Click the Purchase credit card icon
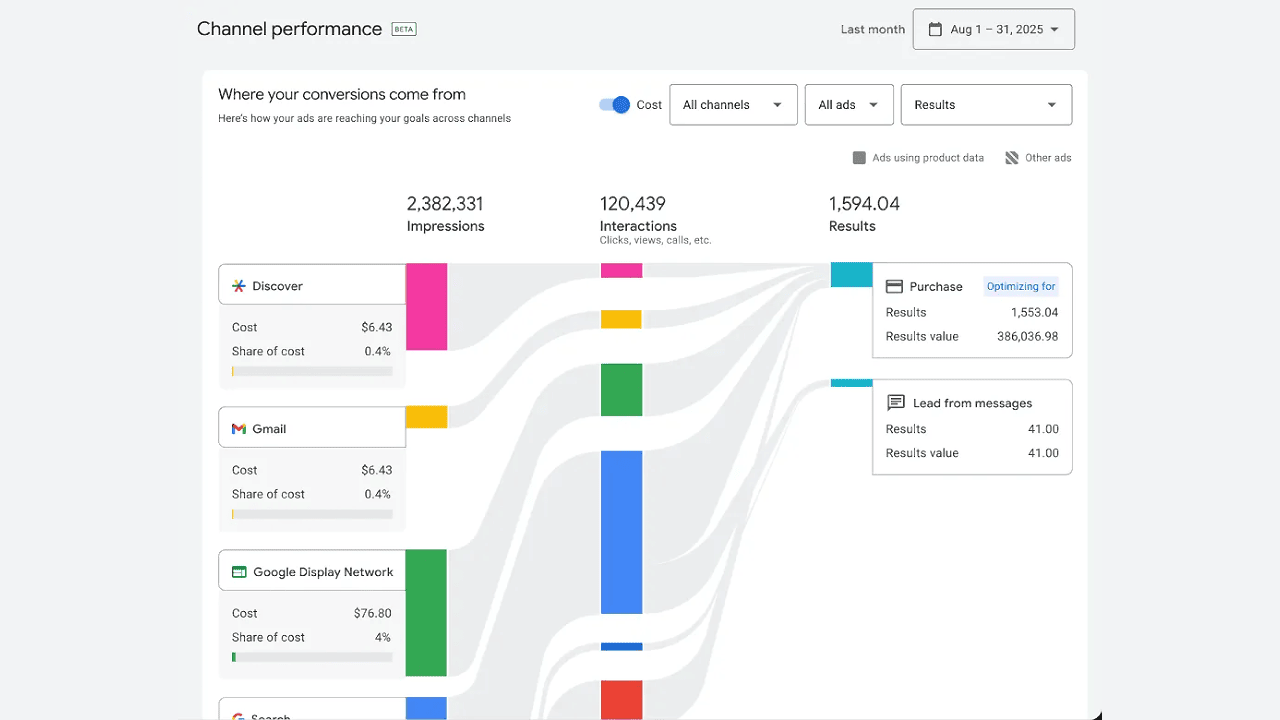 [x=895, y=287]
